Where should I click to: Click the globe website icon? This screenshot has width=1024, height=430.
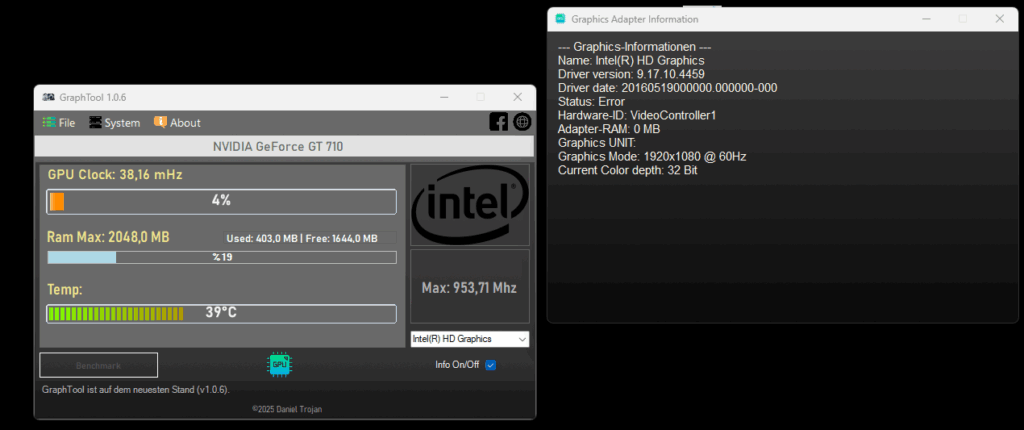point(522,122)
